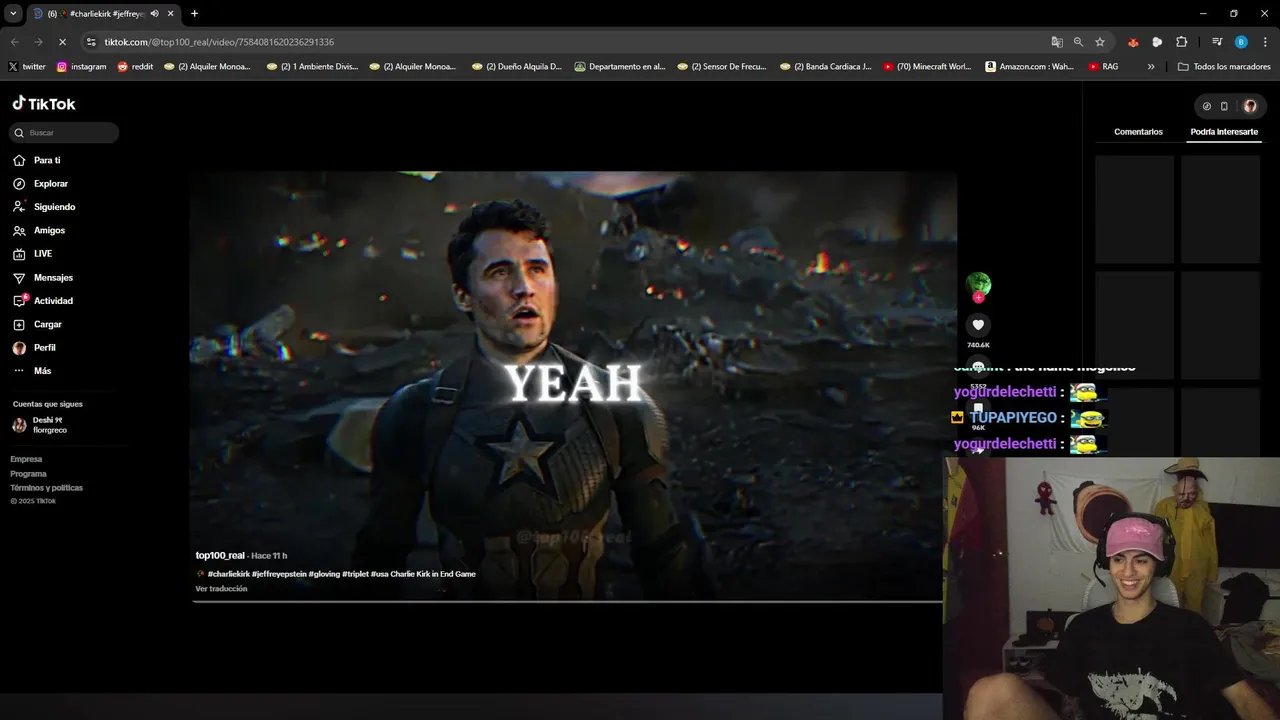Open the Minecraft Worl... YouTube bookmark
Screen dimensions: 1280x720
pos(927,67)
